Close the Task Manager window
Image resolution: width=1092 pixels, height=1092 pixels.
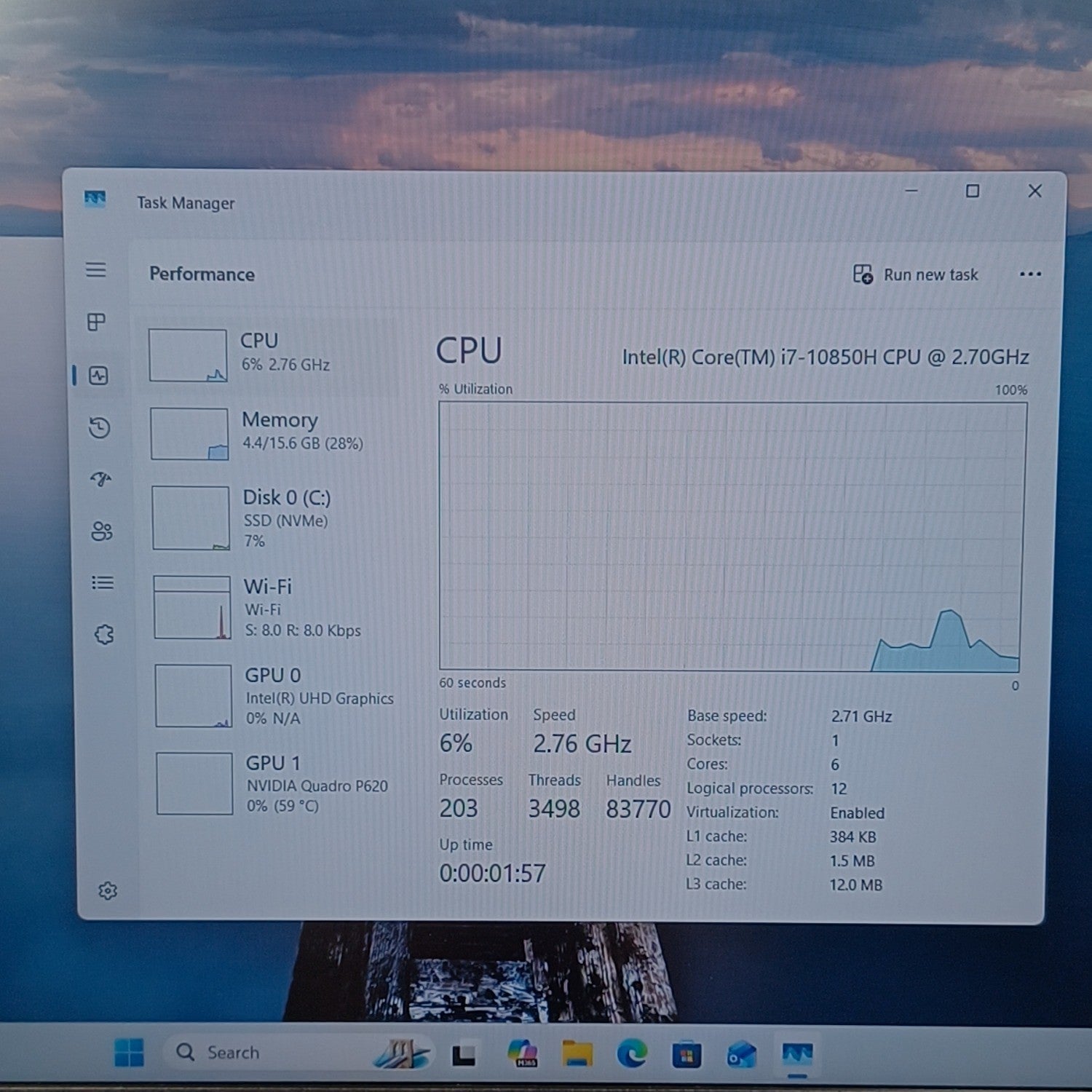pyautogui.click(x=1034, y=191)
